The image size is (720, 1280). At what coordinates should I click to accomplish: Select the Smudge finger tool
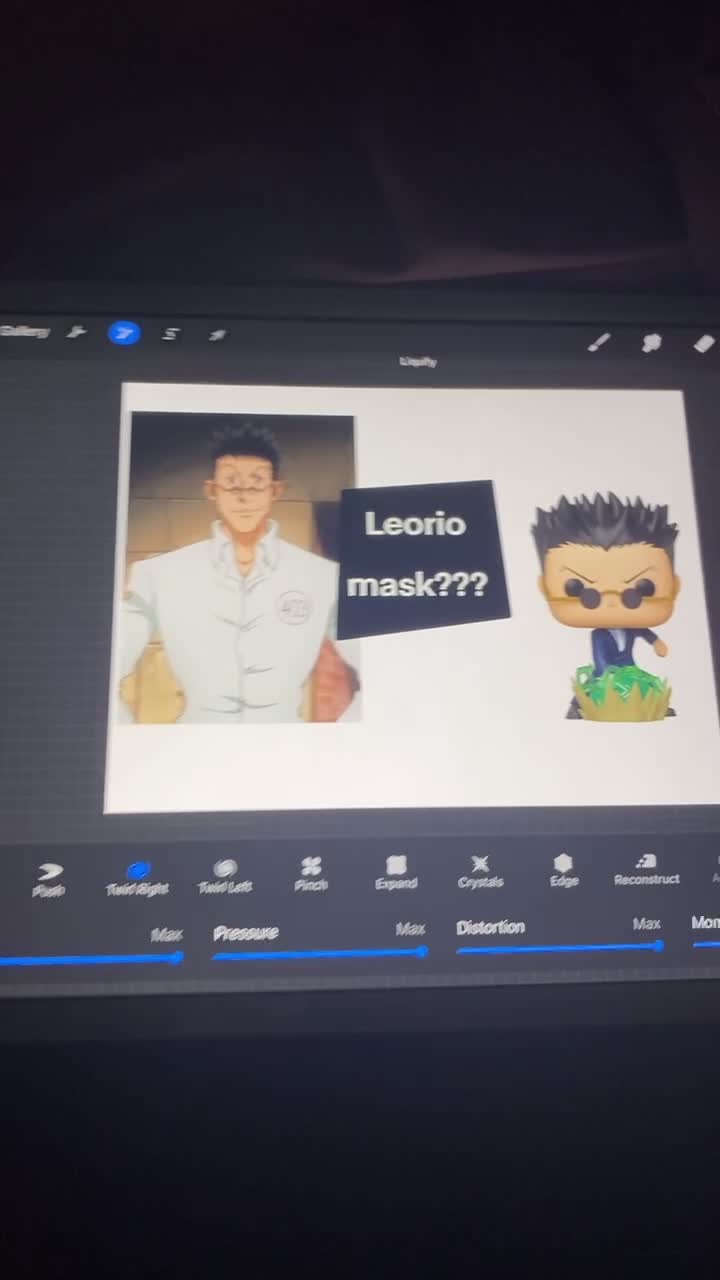click(x=652, y=344)
